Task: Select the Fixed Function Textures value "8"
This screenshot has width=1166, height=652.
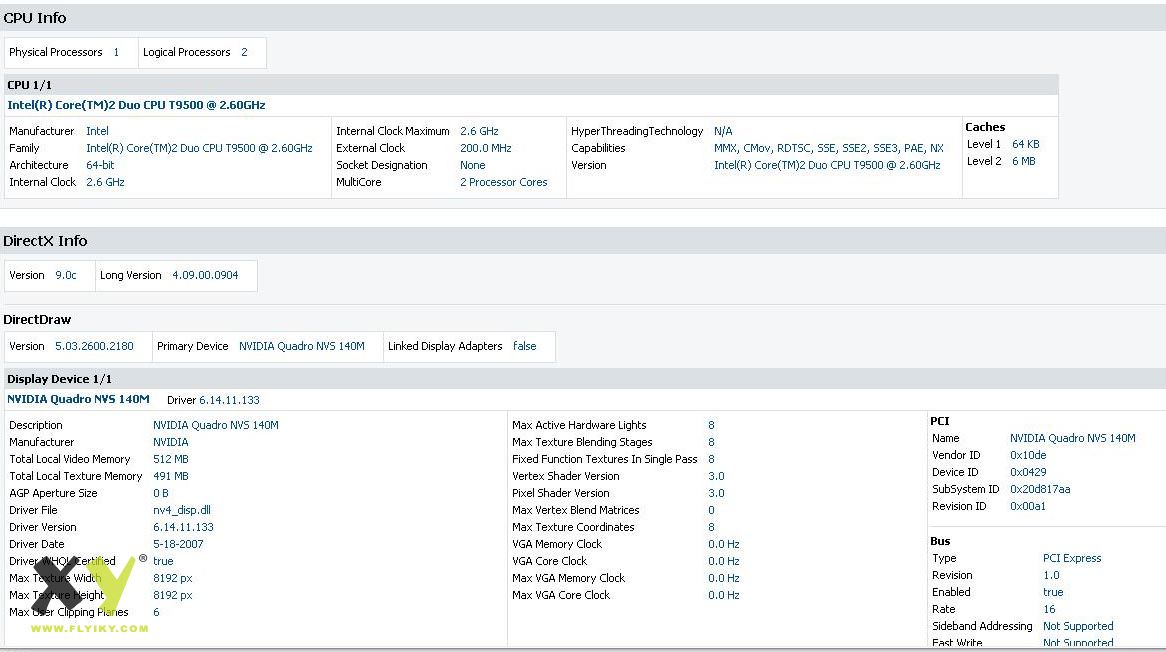Action: (x=711, y=459)
